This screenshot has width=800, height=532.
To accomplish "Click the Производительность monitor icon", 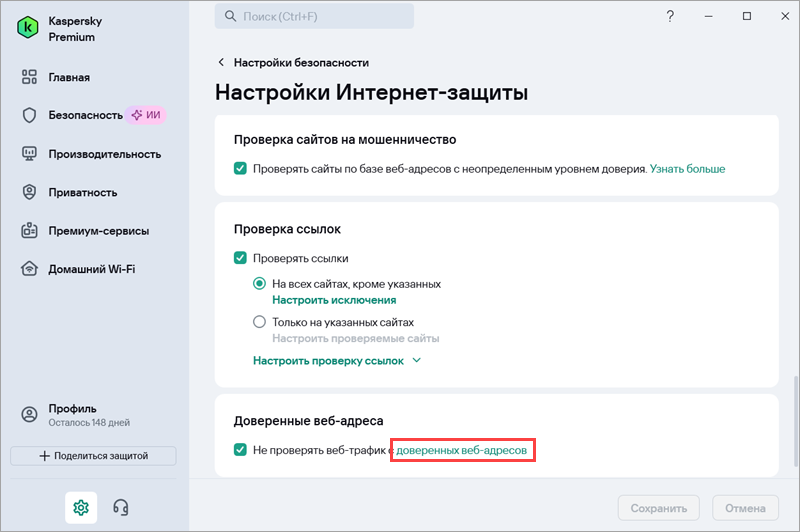I will click(29, 154).
